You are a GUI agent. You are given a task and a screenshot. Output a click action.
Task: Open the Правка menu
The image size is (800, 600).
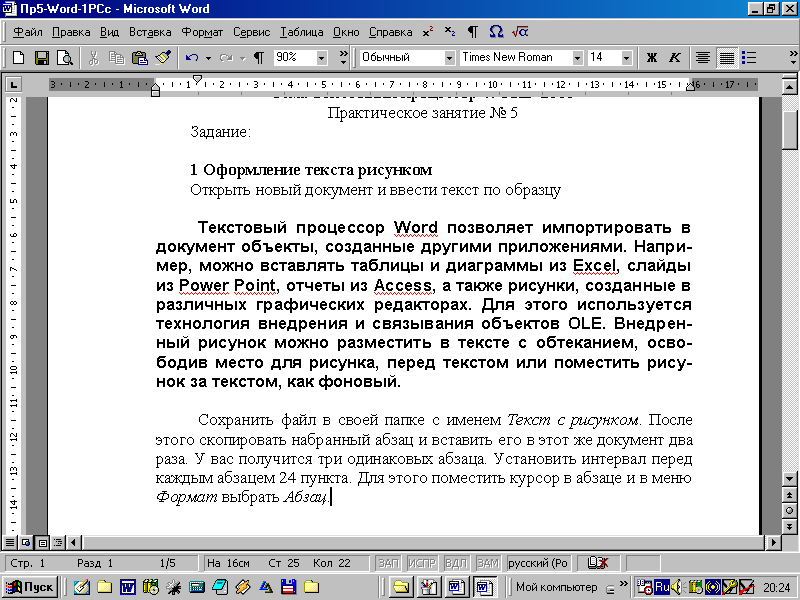(x=71, y=32)
